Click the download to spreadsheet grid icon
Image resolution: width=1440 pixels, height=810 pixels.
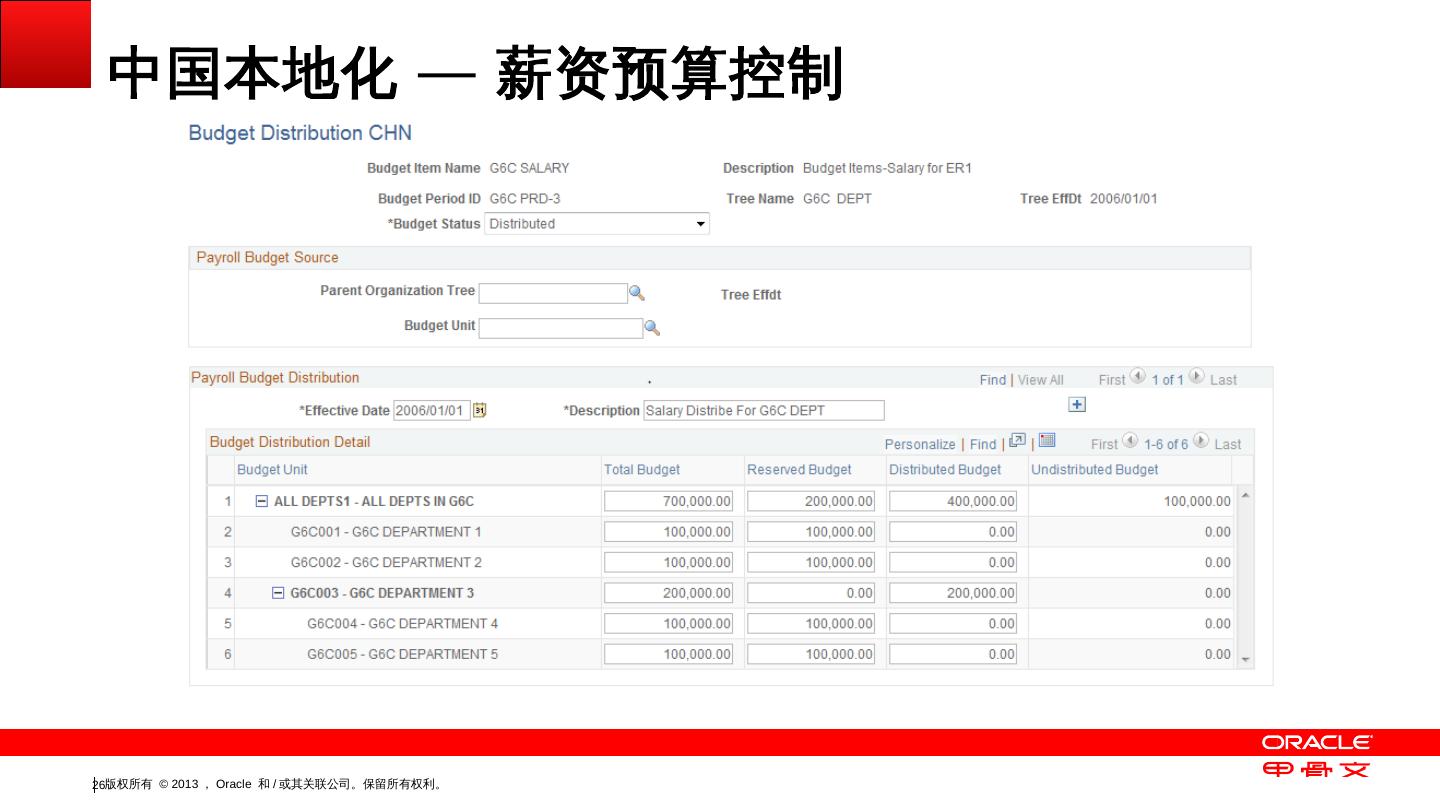pos(1047,441)
